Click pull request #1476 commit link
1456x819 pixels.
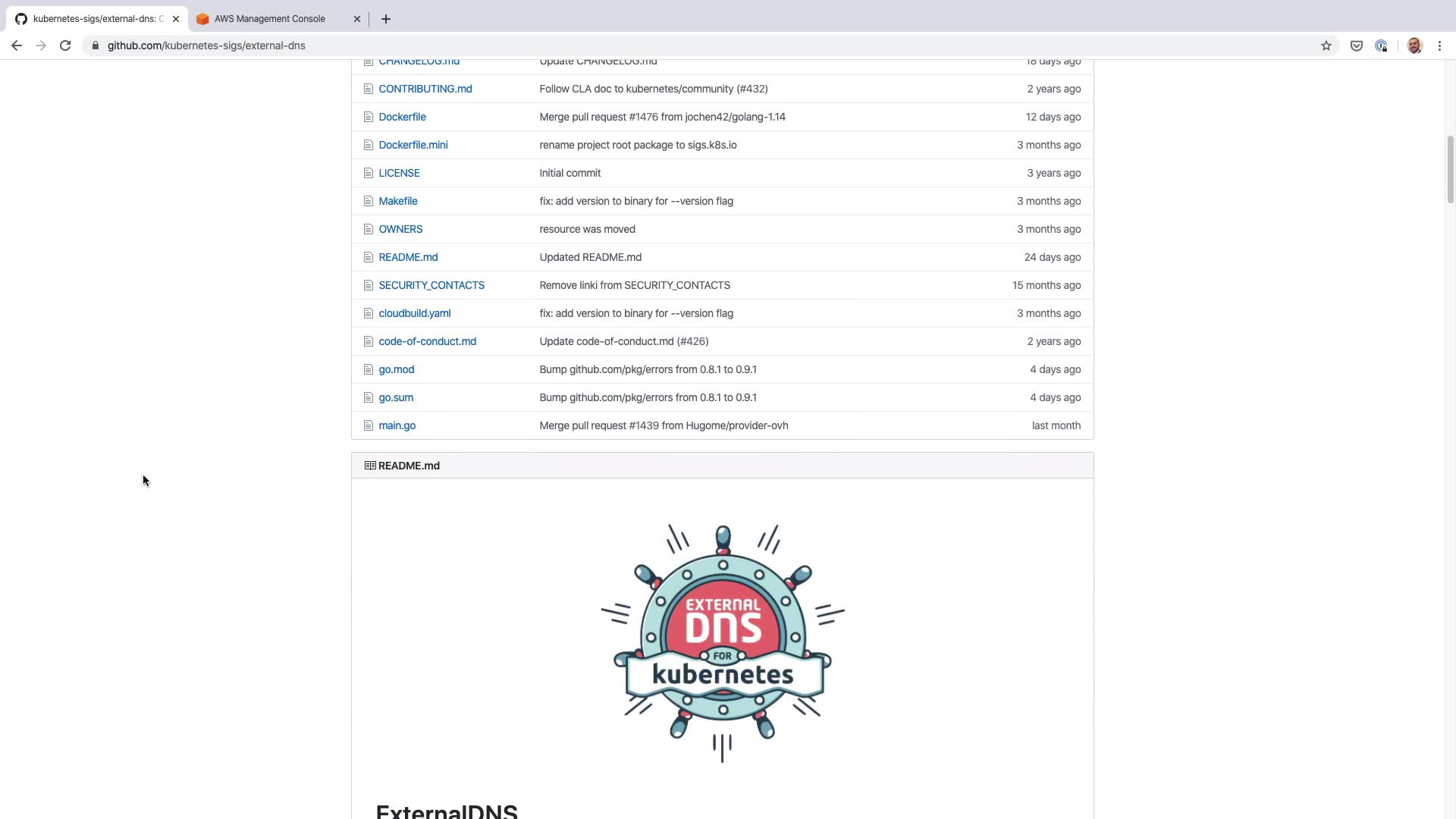pyautogui.click(x=643, y=117)
